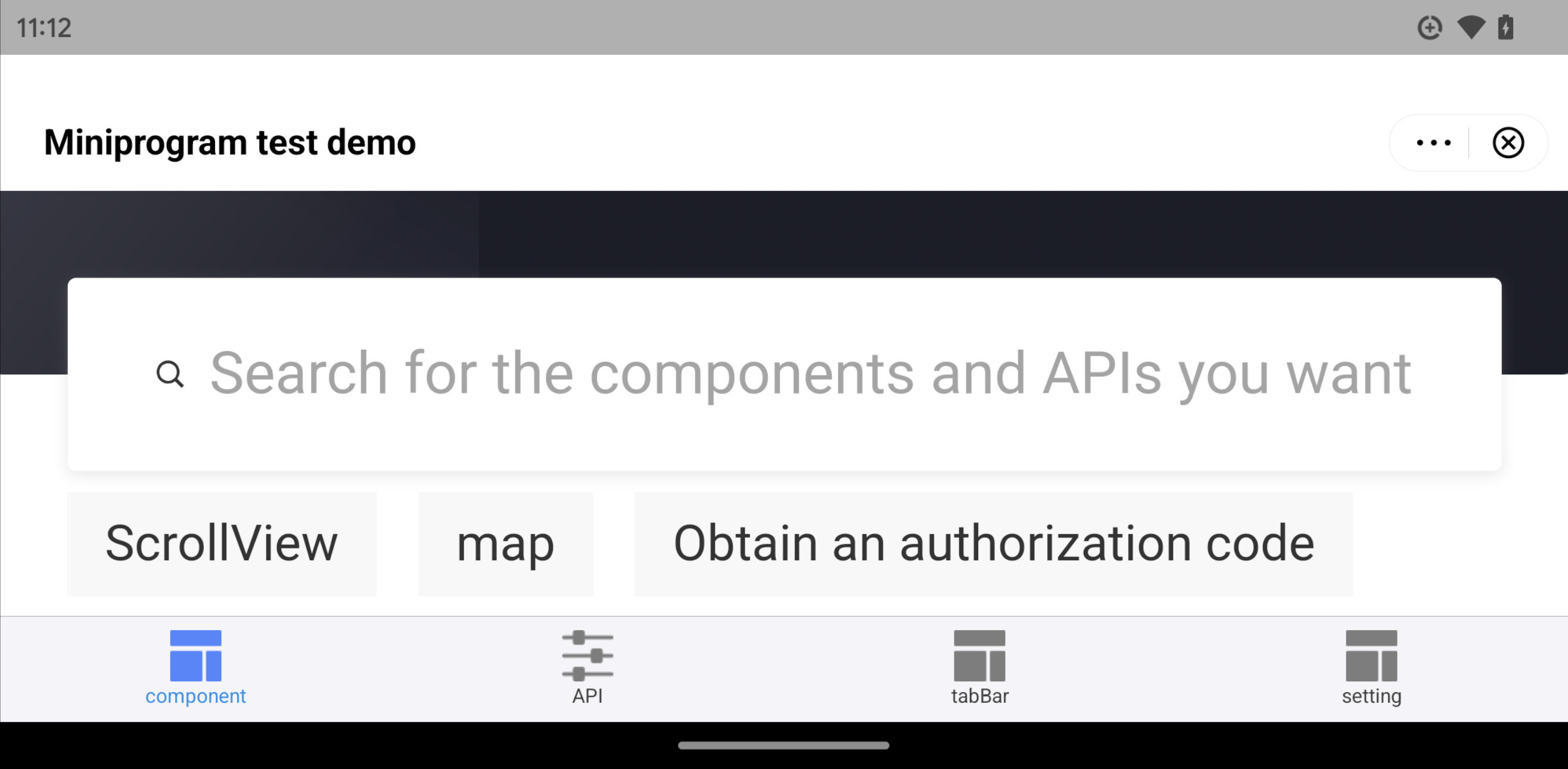The image size is (1568, 769).
Task: Open the three-dot more options menu
Action: pos(1433,143)
